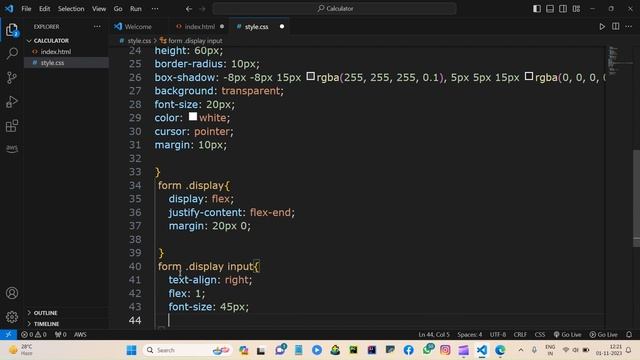This screenshot has height=360, width=640.
Task: Open remote window indicator in status bar
Action: [8, 334]
